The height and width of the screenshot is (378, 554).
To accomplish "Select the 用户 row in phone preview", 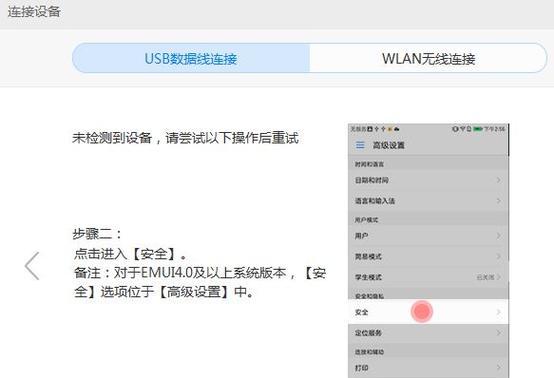I will (x=428, y=236).
